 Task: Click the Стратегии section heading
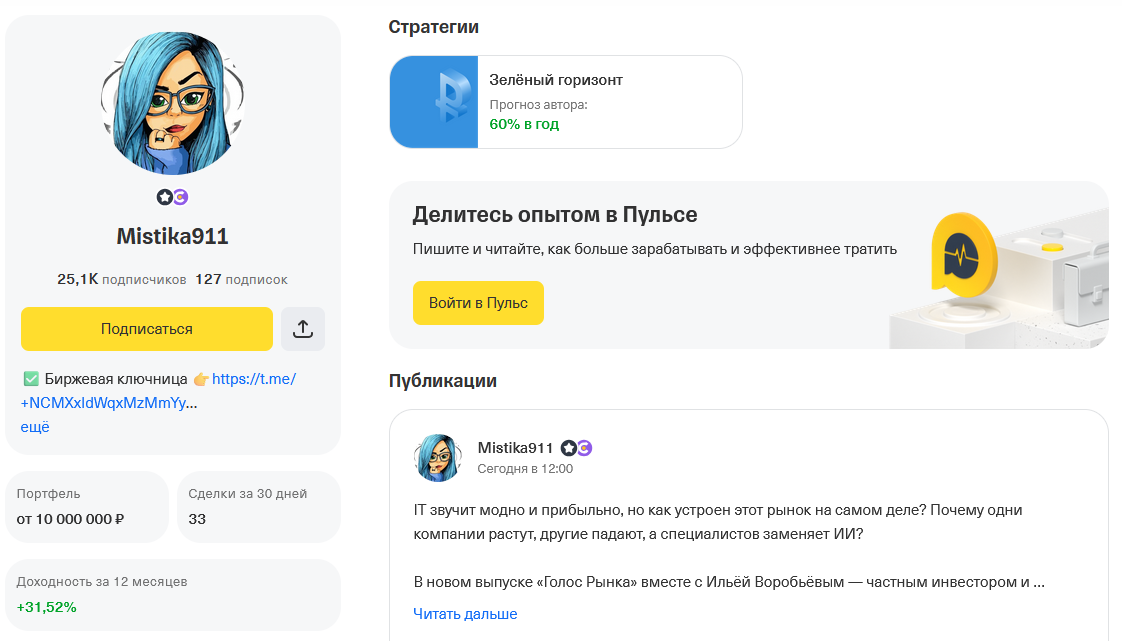[434, 27]
